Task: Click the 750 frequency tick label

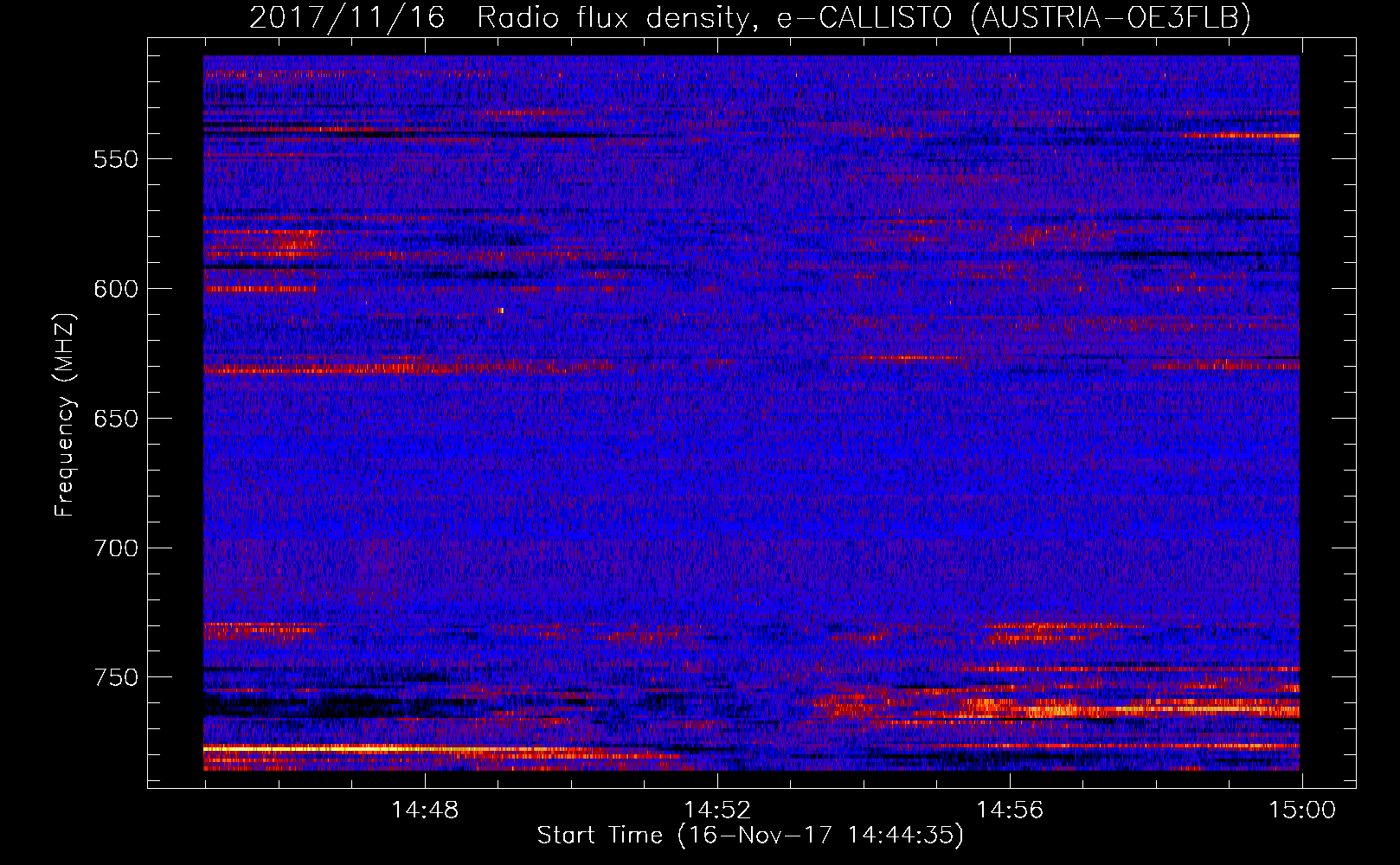Action: pyautogui.click(x=116, y=677)
